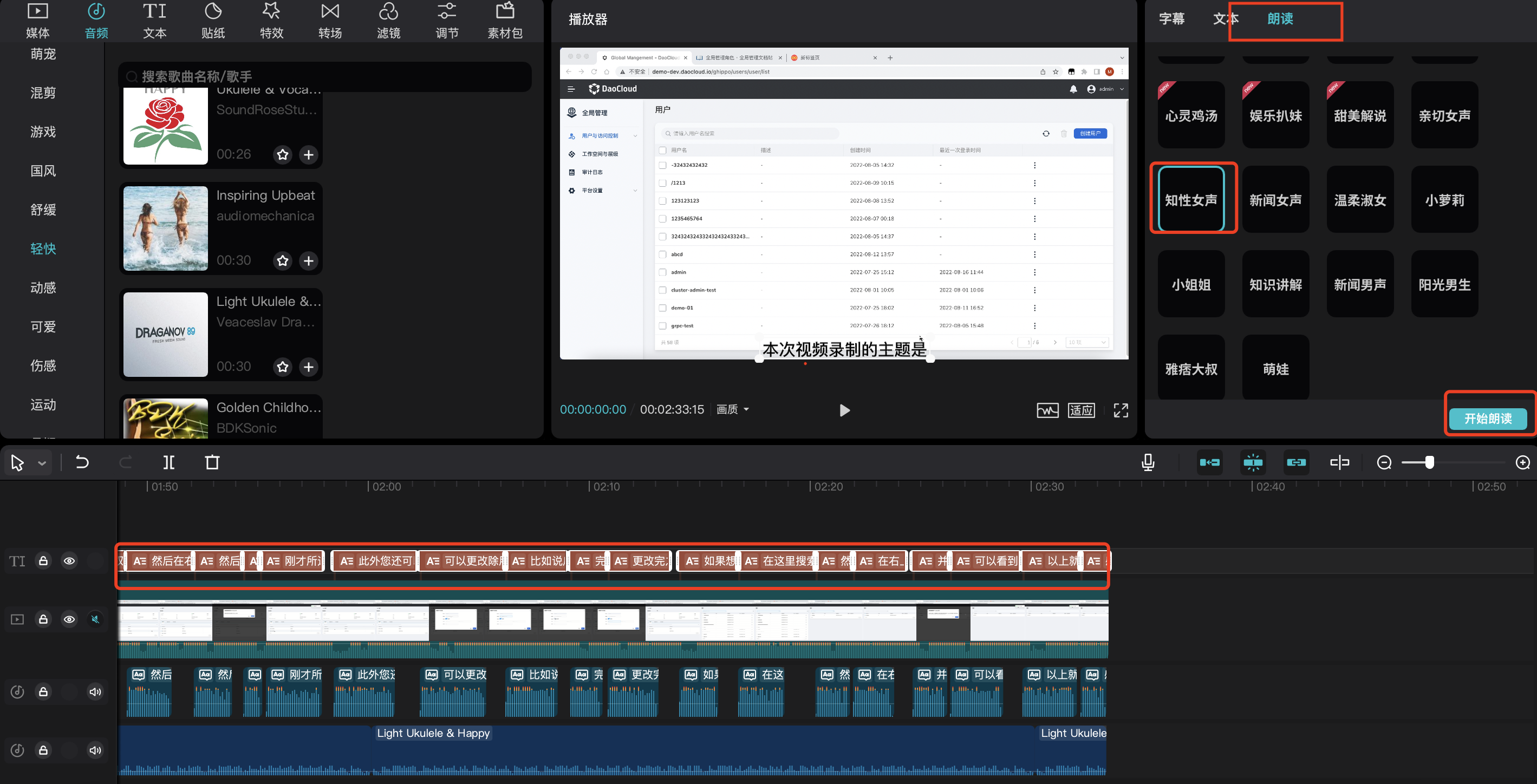Viewport: 1537px width, 784px height.
Task: Enter fullscreen preview in player
Action: pos(1121,410)
